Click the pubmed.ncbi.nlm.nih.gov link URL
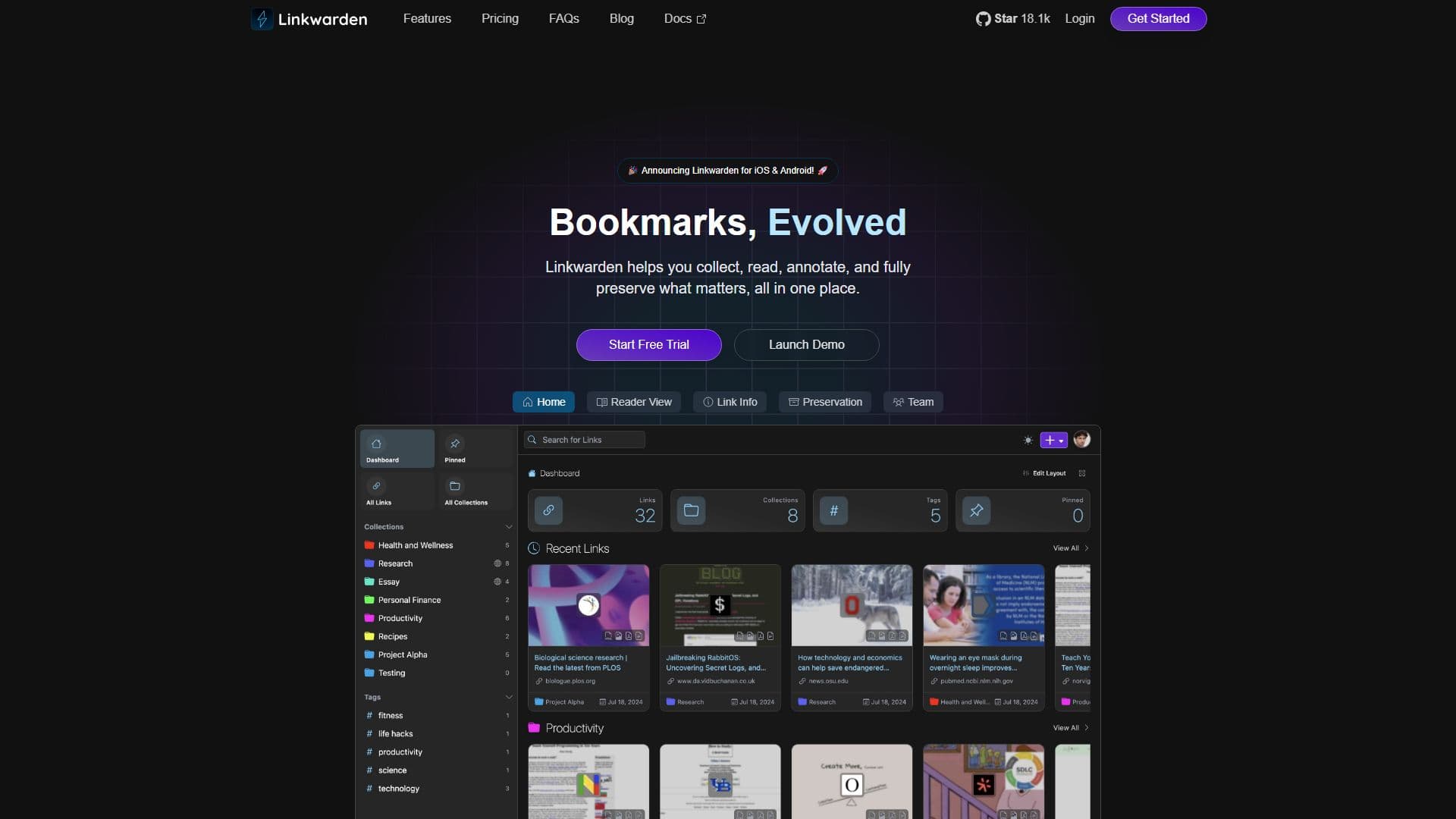 [x=977, y=681]
